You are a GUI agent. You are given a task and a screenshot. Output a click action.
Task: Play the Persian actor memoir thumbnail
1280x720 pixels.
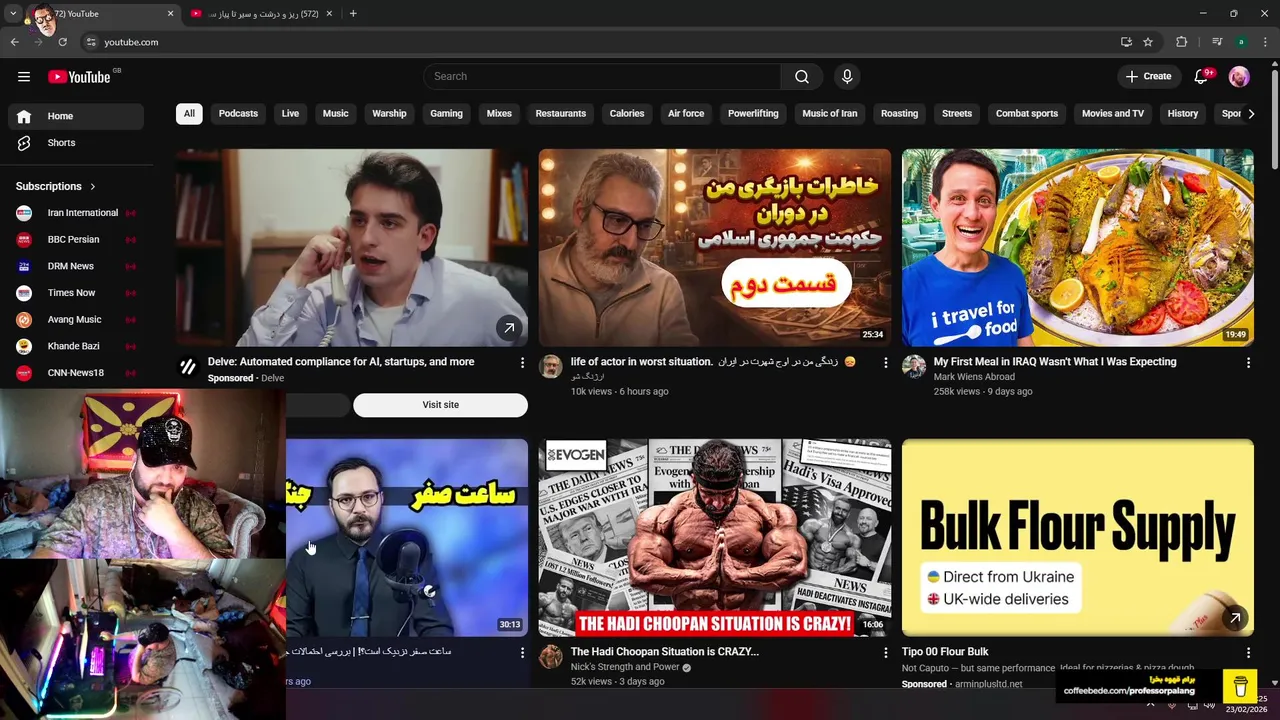point(715,247)
